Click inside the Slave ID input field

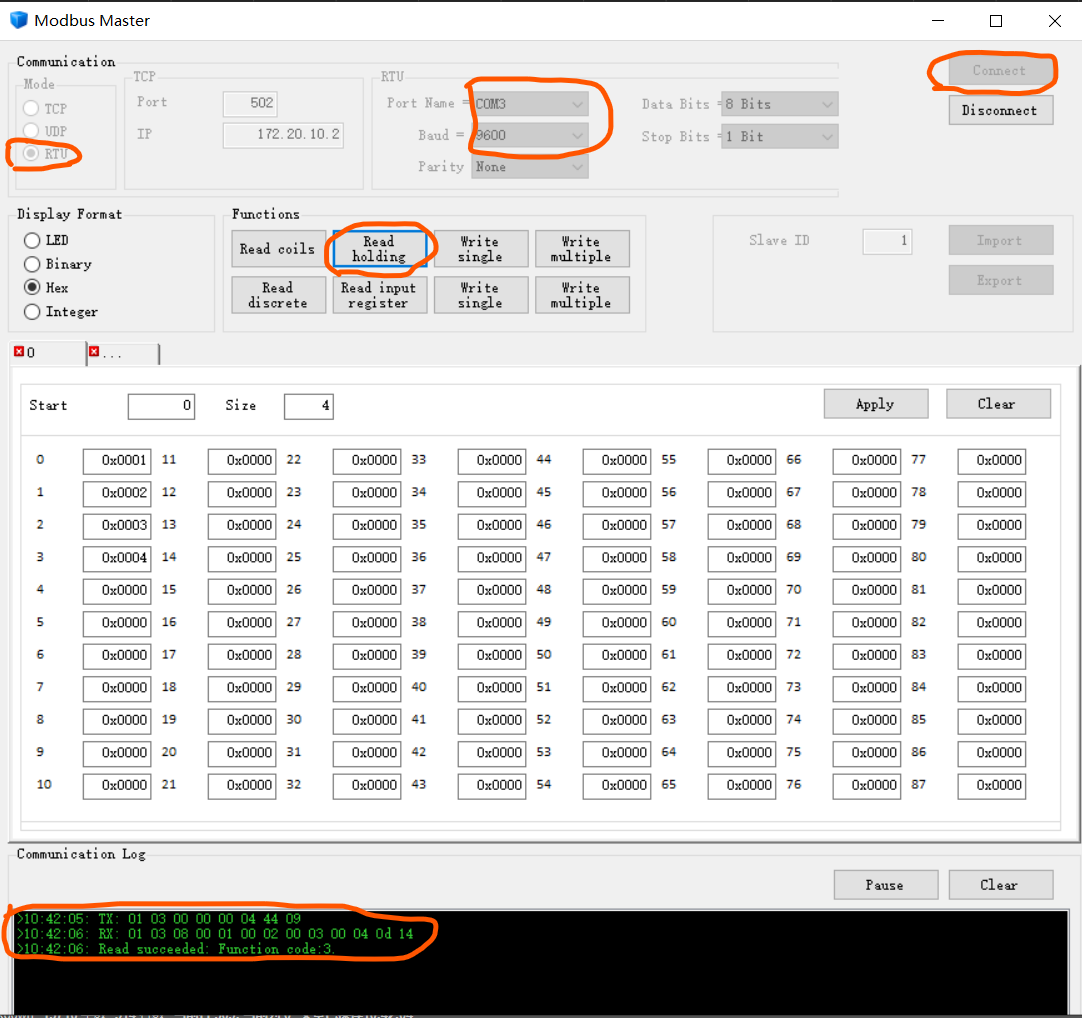click(886, 241)
